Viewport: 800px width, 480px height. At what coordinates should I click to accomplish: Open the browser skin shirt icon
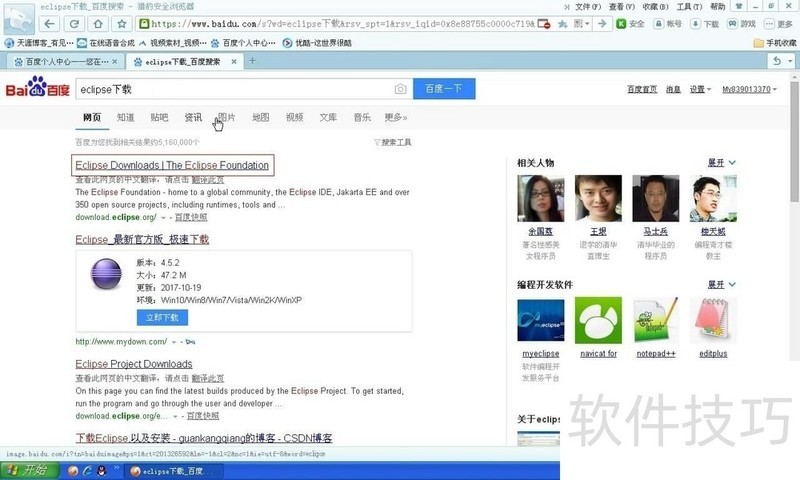coord(738,6)
